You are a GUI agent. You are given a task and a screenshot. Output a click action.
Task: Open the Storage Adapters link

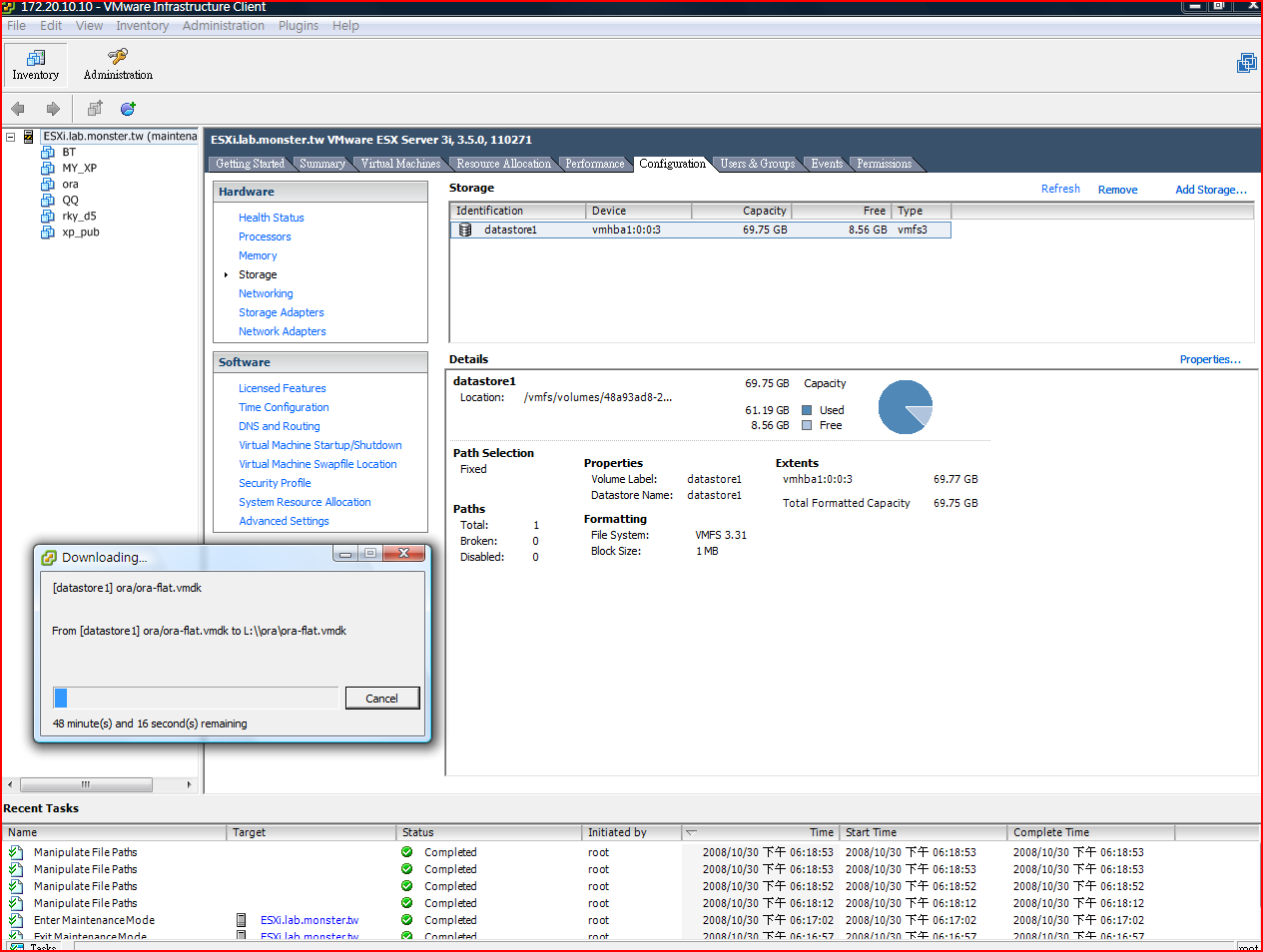282,312
